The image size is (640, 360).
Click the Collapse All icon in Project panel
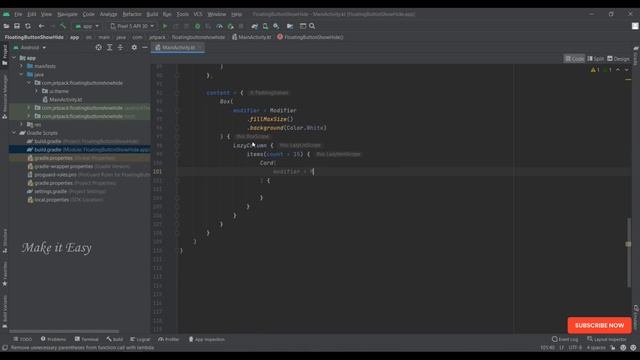(120, 48)
